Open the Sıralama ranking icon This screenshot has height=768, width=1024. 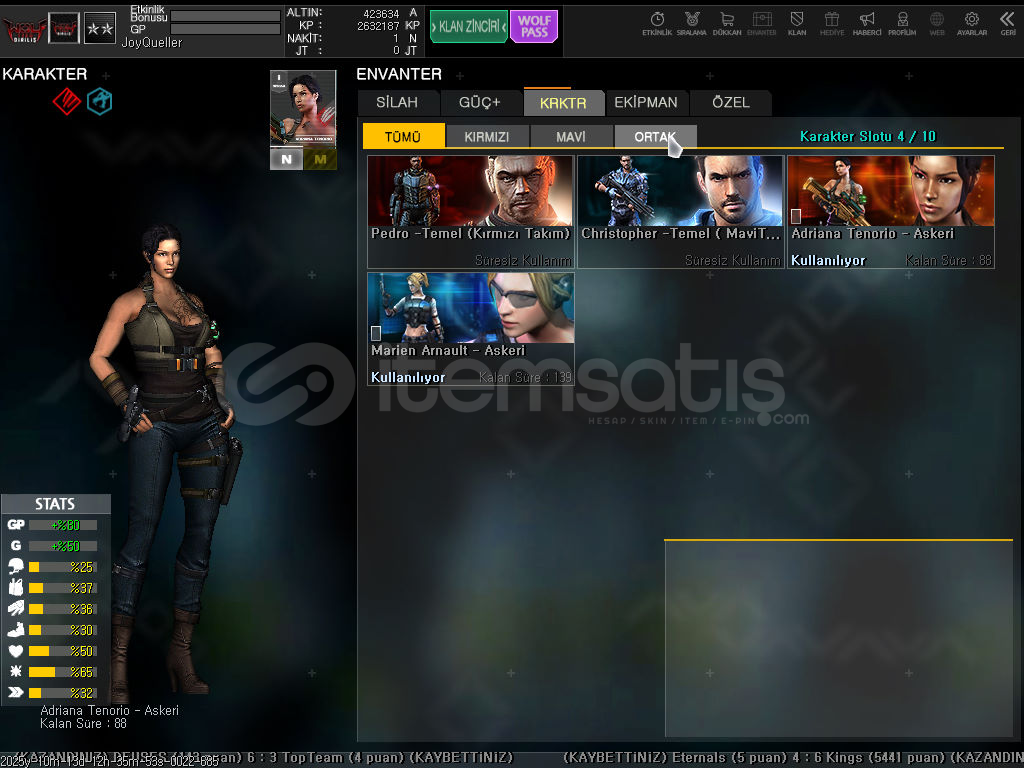pos(691,23)
